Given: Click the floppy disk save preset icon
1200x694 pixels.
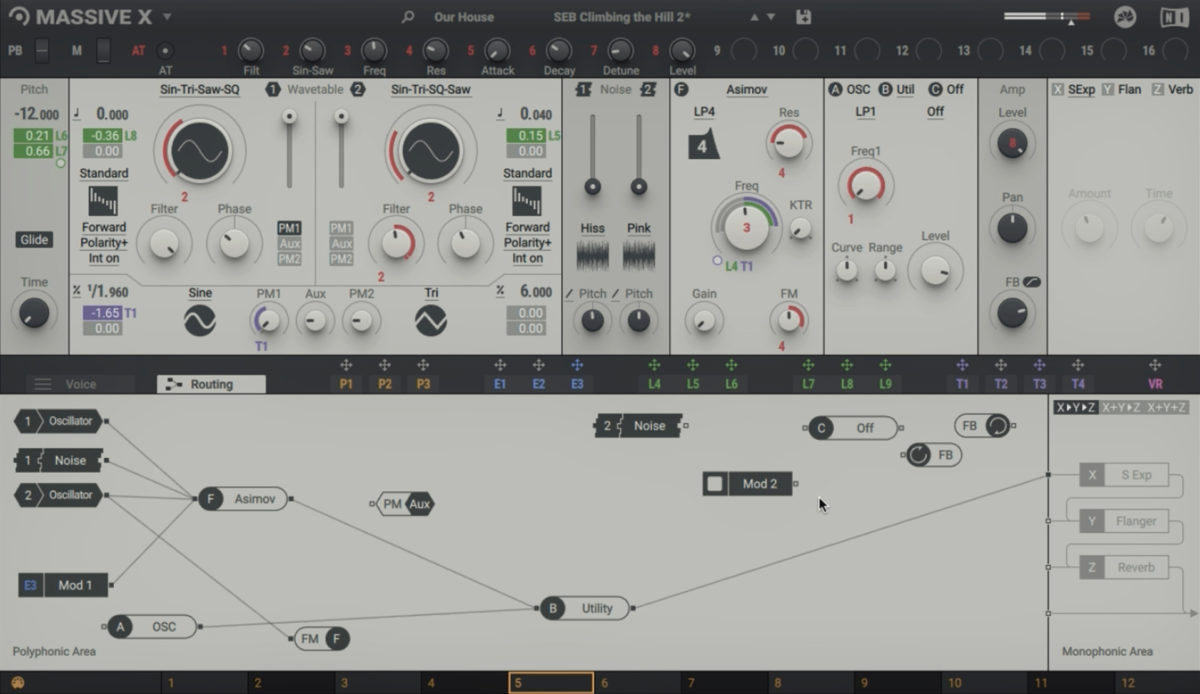Looking at the screenshot, I should (x=803, y=17).
